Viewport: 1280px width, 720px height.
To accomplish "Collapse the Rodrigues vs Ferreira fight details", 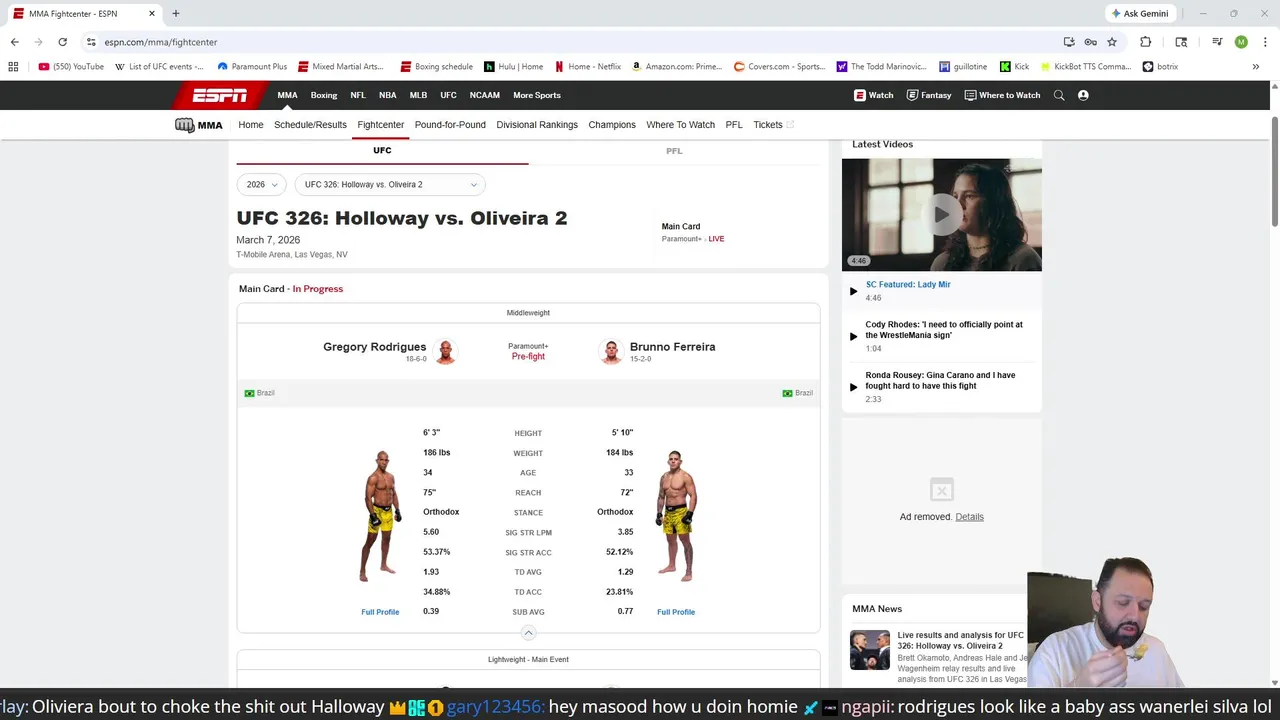I will (528, 633).
